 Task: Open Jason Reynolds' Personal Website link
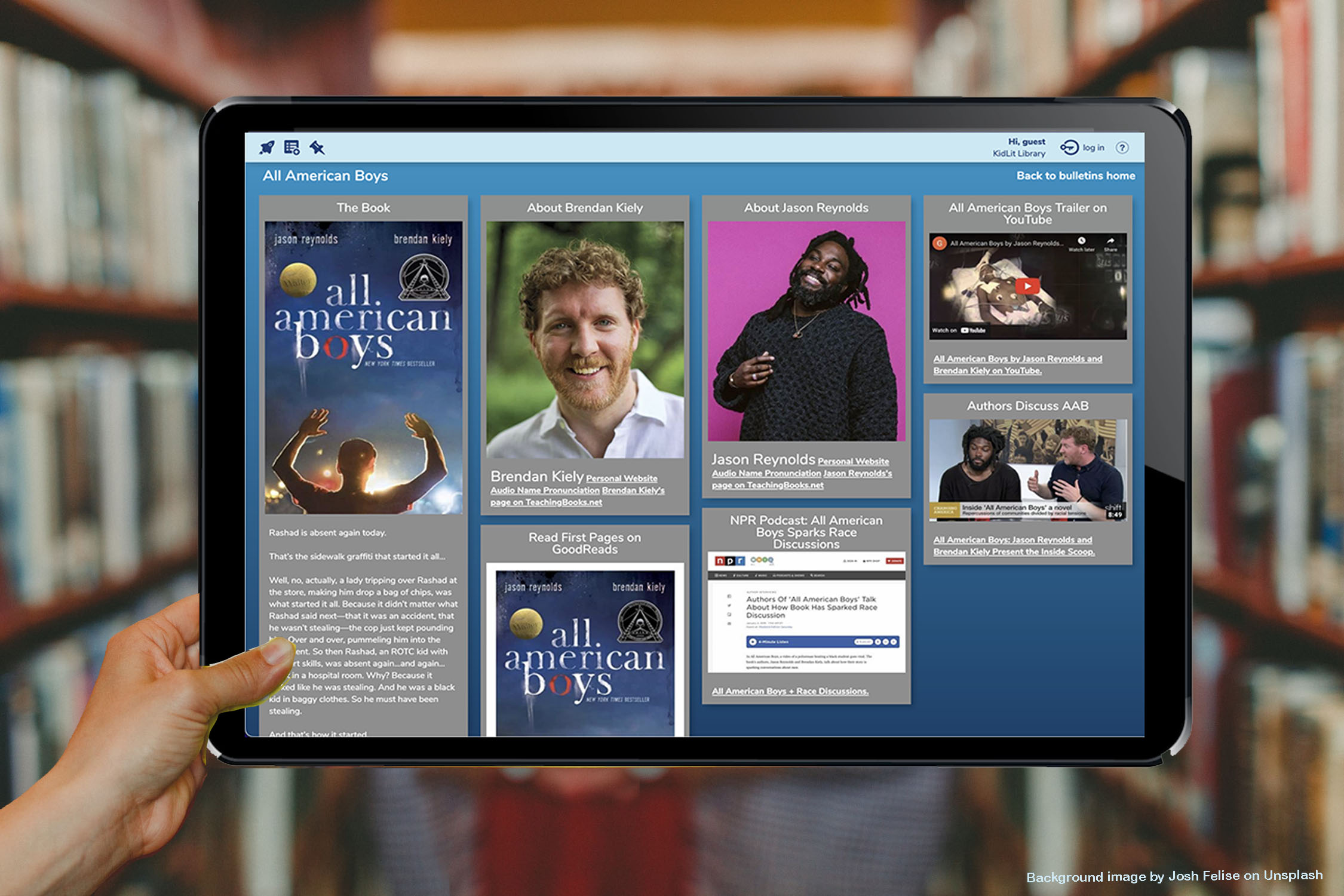point(853,461)
